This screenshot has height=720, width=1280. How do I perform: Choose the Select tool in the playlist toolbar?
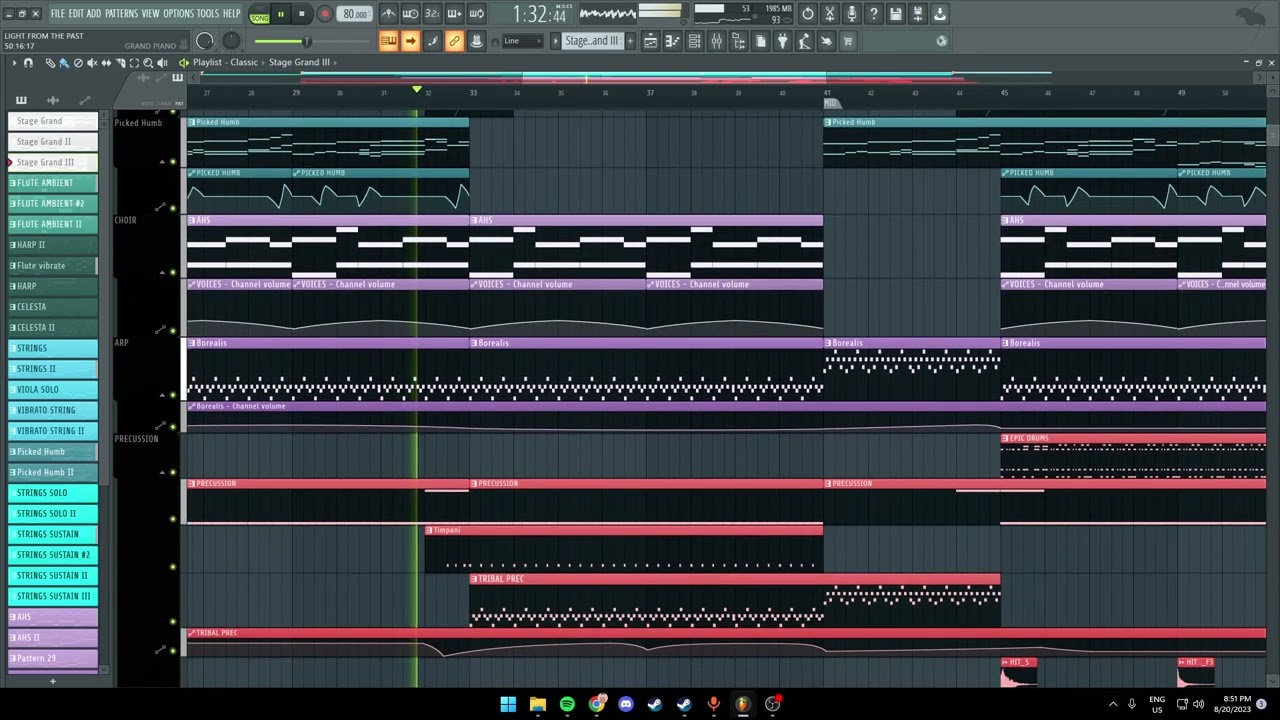tap(134, 63)
